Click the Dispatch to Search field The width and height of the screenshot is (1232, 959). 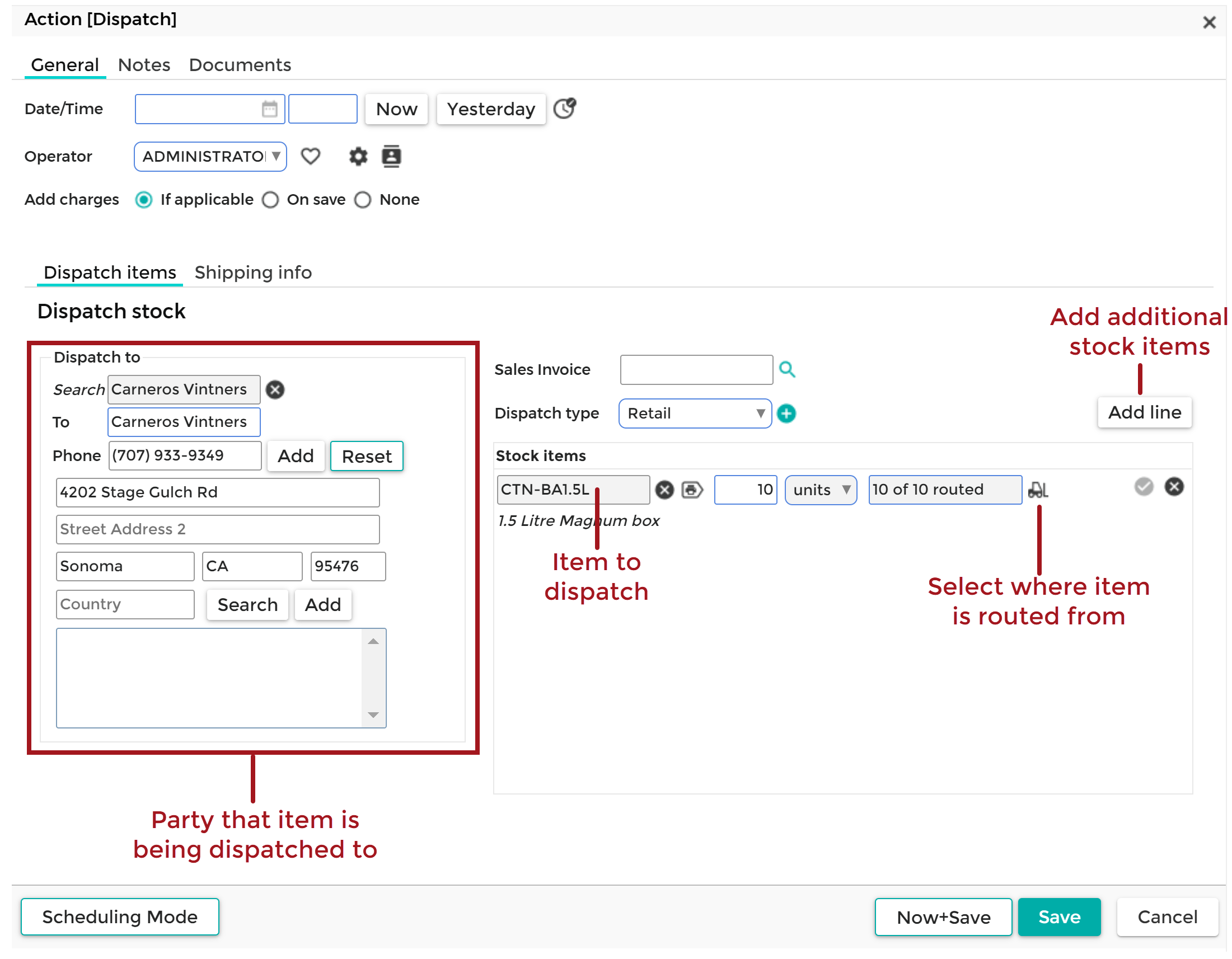184,389
